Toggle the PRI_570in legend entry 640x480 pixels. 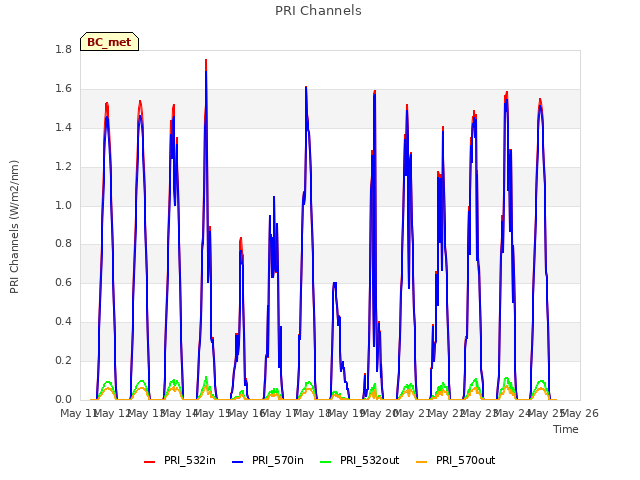[x=268, y=460]
